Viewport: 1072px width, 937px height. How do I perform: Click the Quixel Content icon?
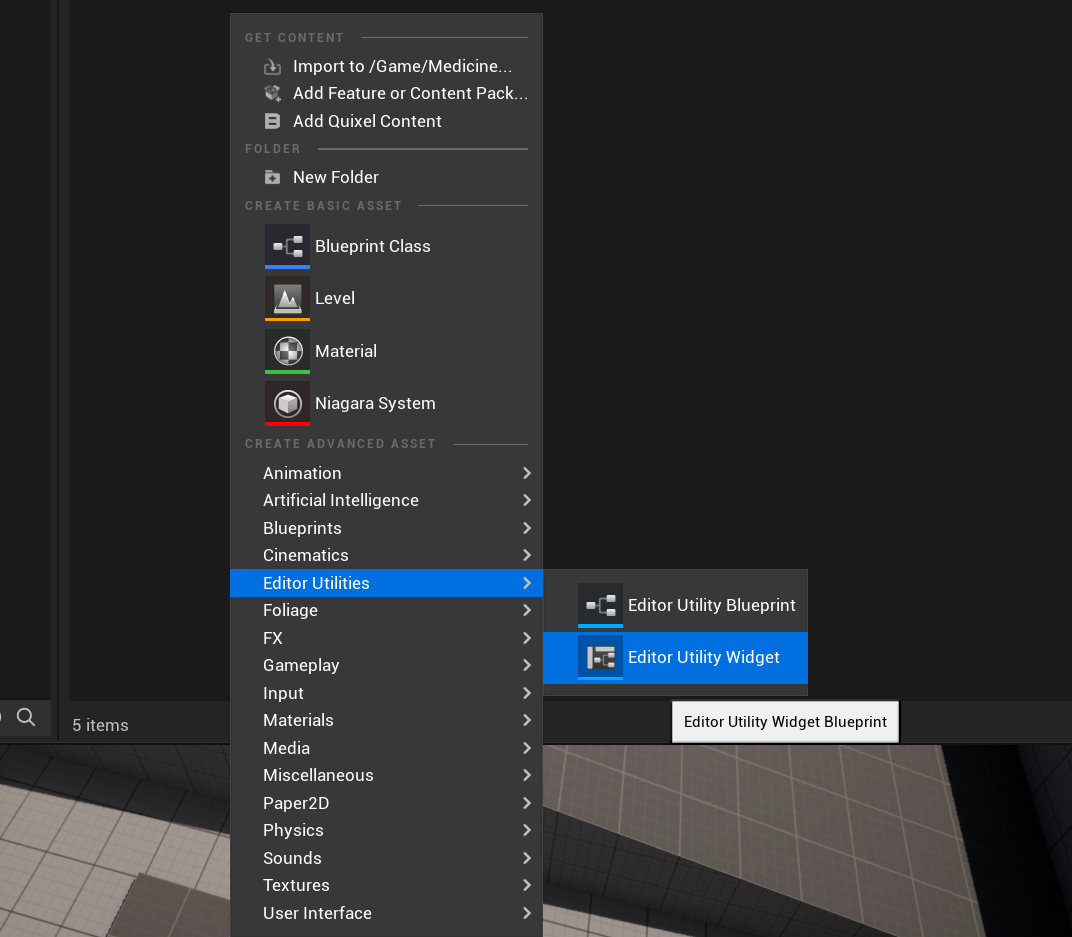[272, 121]
